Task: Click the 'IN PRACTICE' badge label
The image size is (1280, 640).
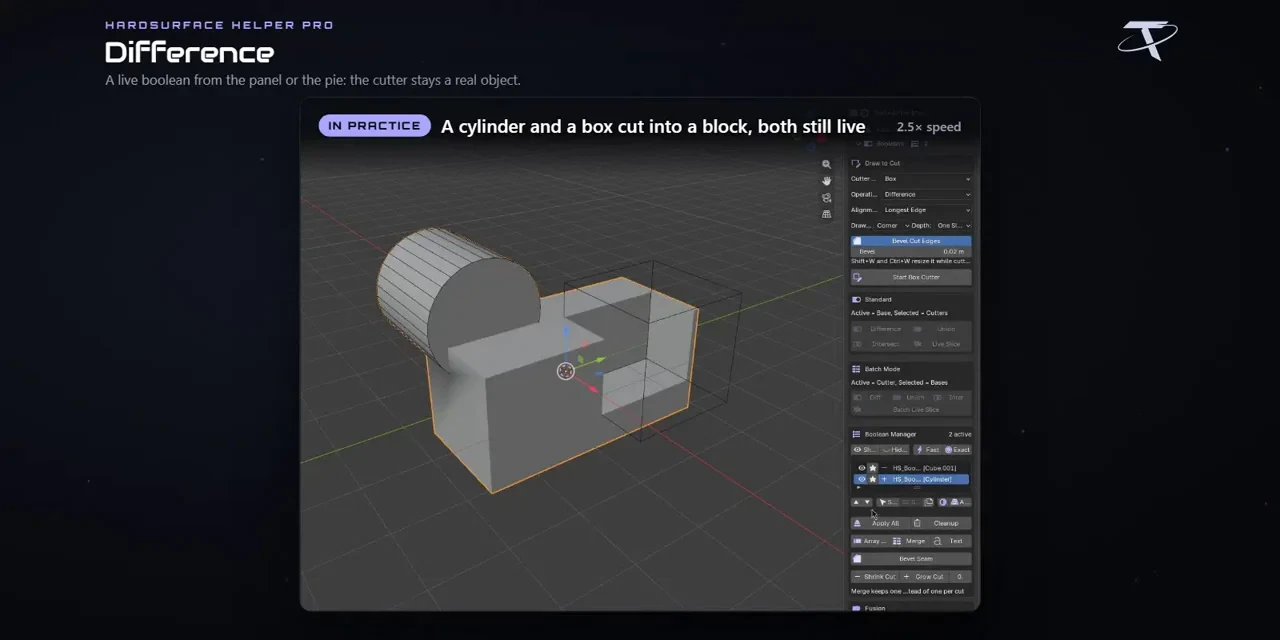Action: pyautogui.click(x=374, y=126)
